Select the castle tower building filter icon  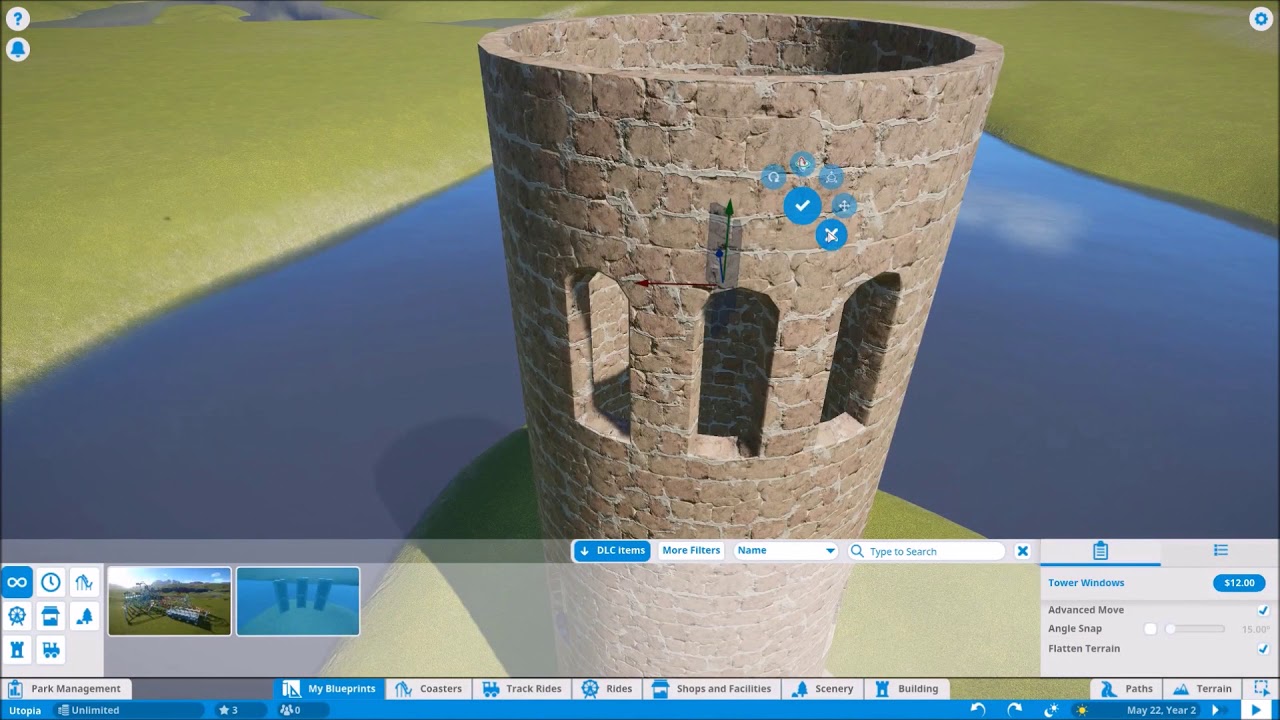17,650
